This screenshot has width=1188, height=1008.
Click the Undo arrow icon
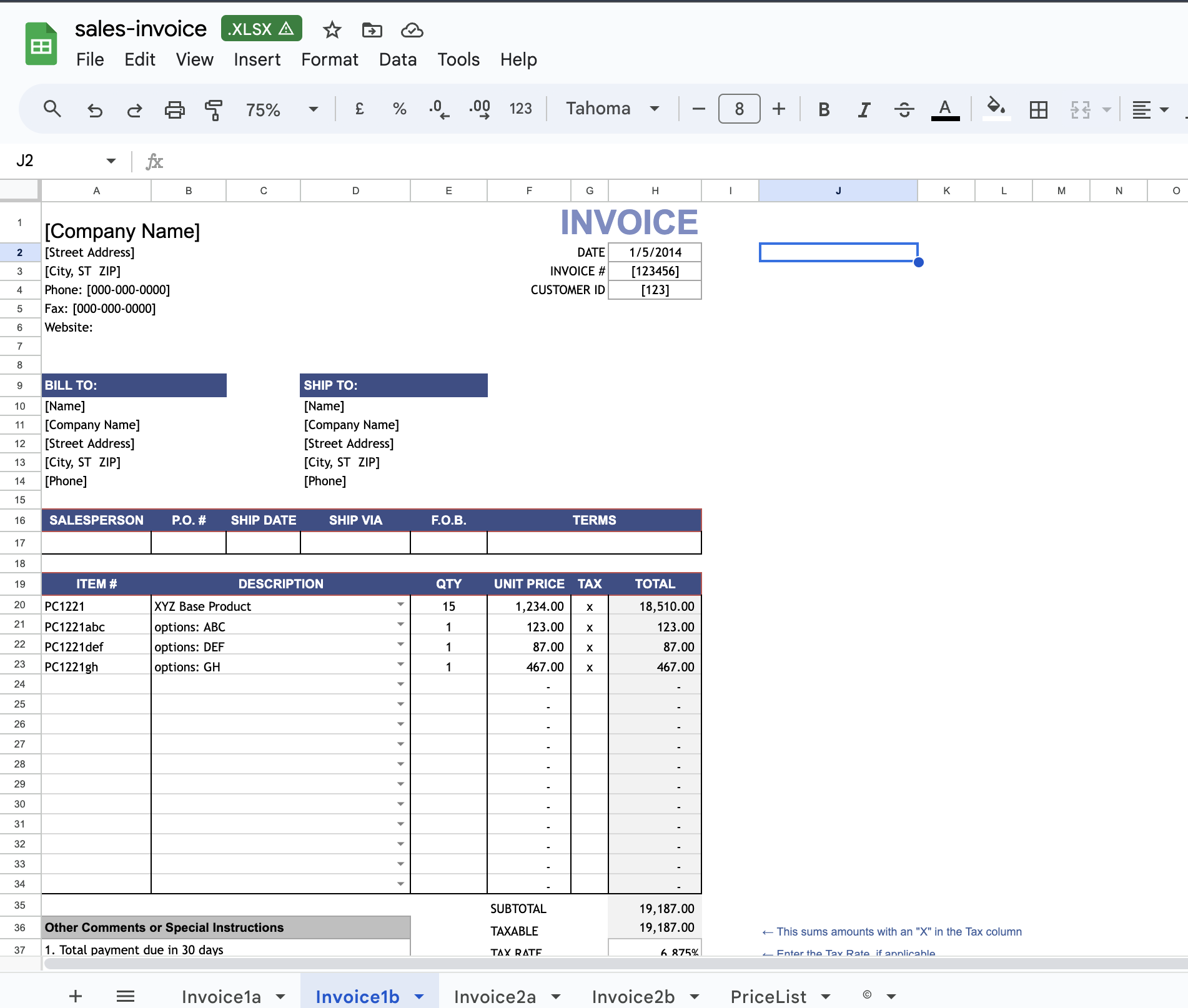(94, 110)
